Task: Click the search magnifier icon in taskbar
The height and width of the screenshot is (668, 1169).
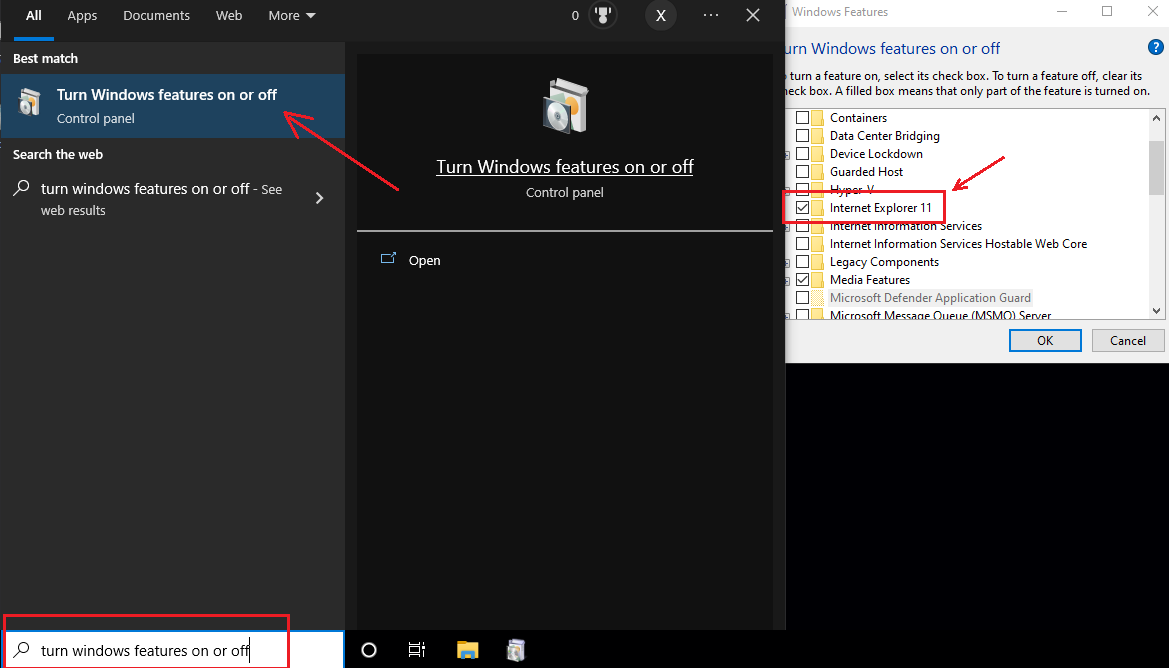Action: pos(22,649)
